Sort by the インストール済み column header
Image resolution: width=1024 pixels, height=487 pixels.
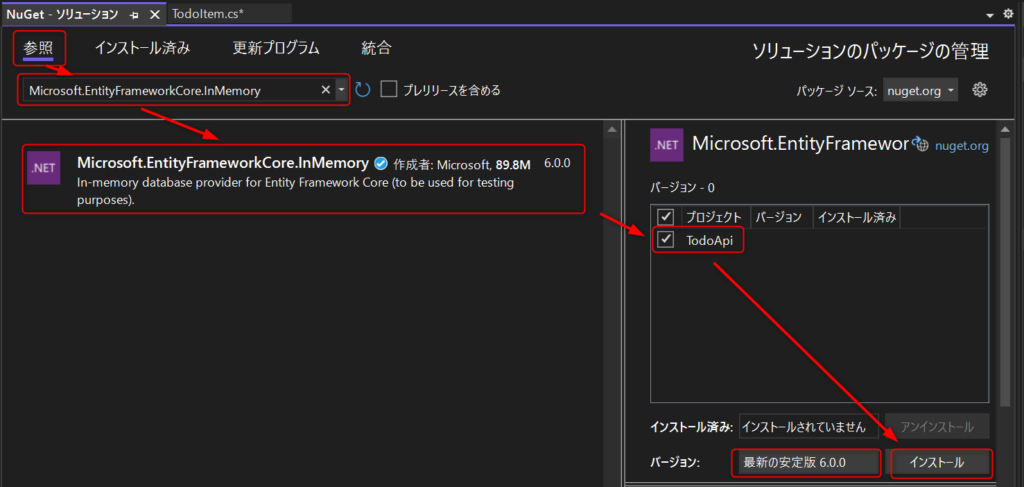pos(856,217)
